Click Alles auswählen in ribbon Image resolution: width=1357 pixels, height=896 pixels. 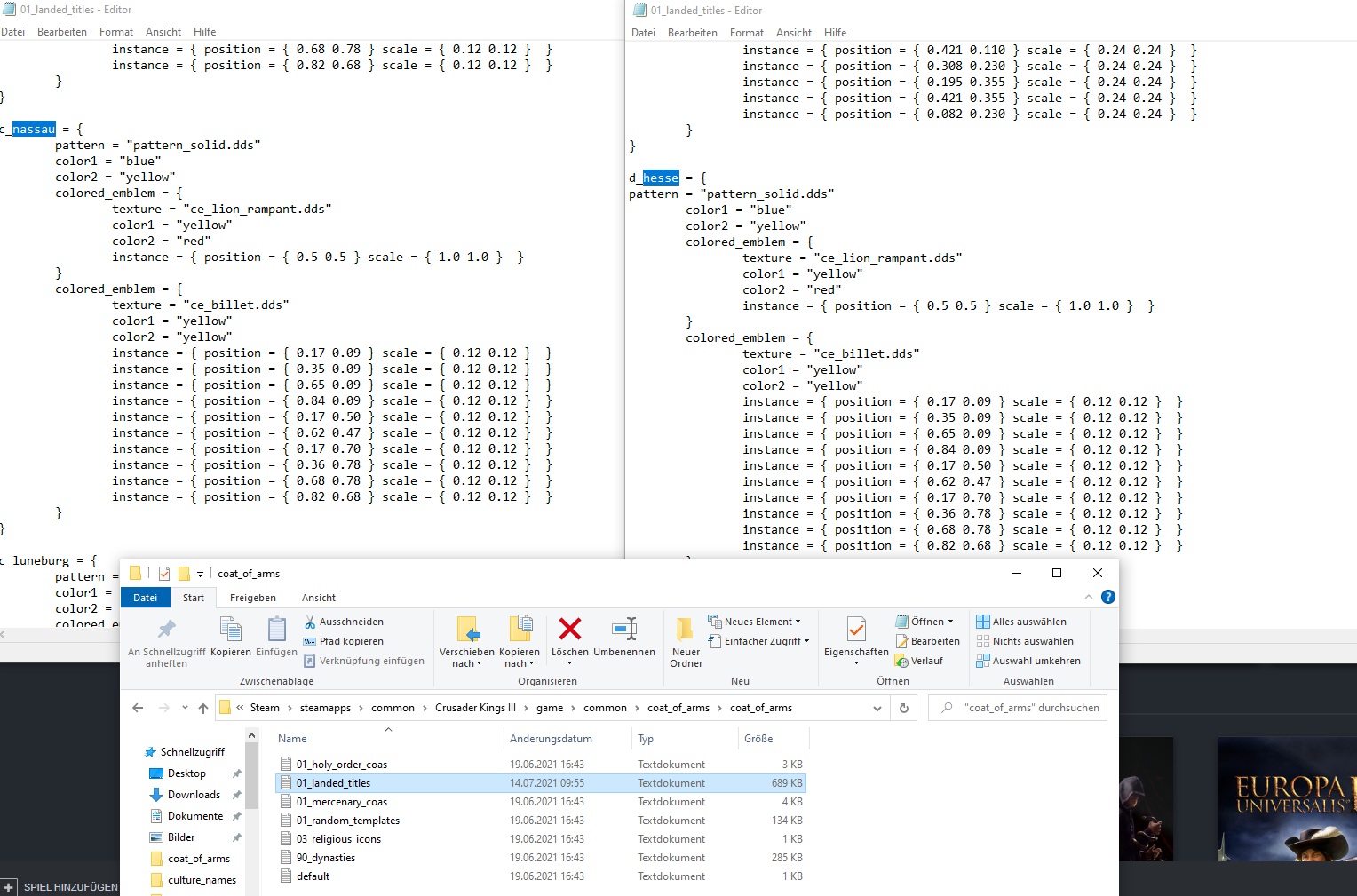click(1021, 622)
